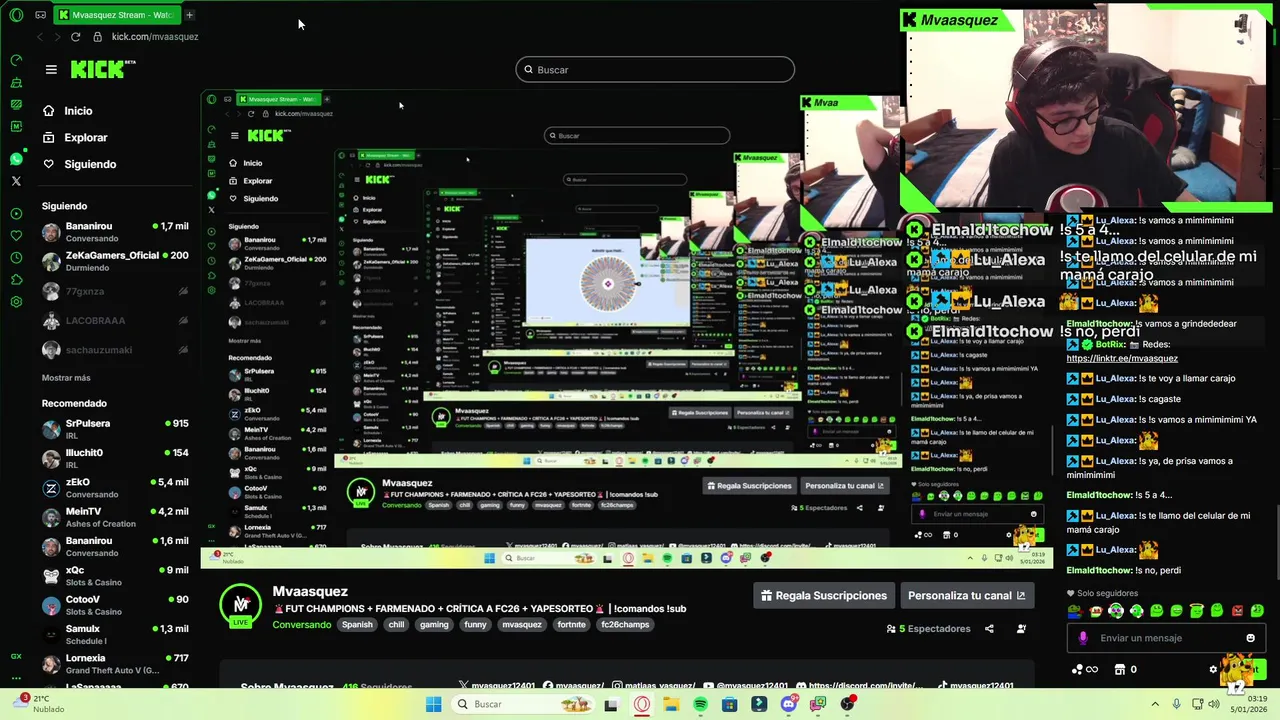
Task: Open Bananirou channel under Siguiendo list
Action: [x=115, y=232]
